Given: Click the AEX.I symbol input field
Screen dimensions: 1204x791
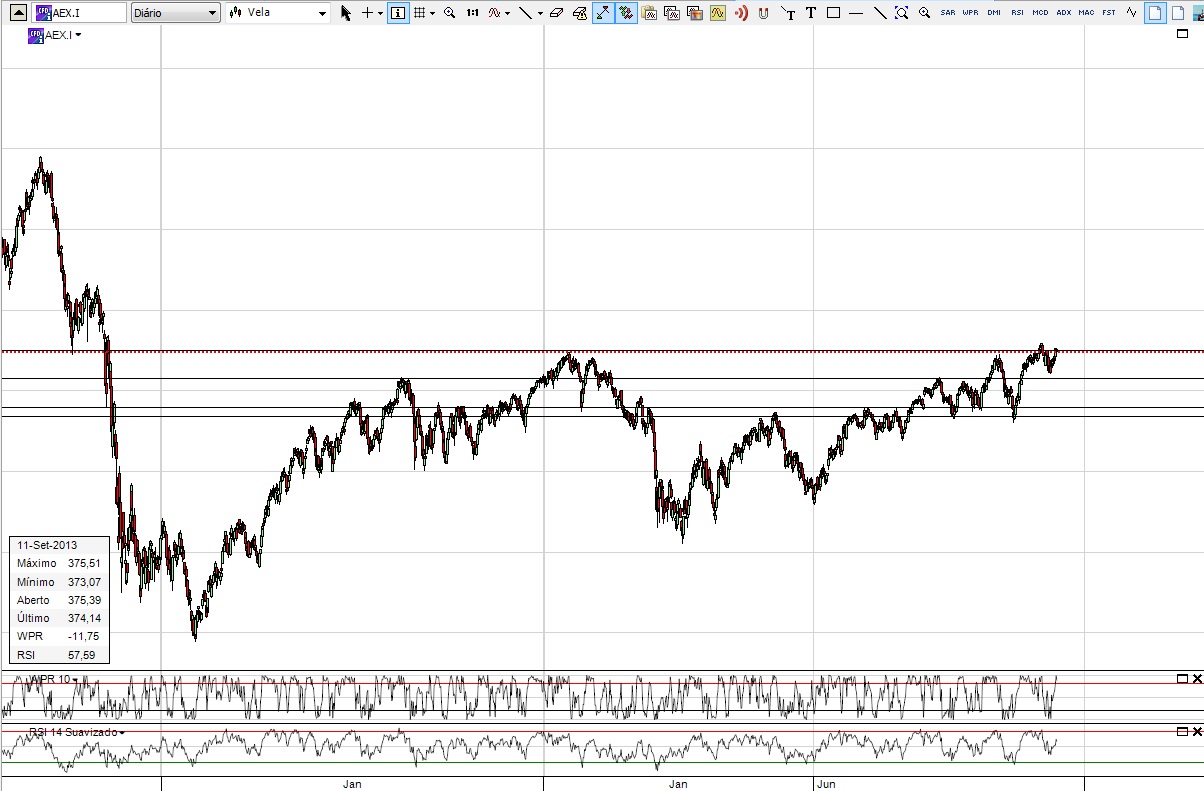Looking at the screenshot, I should [x=78, y=13].
